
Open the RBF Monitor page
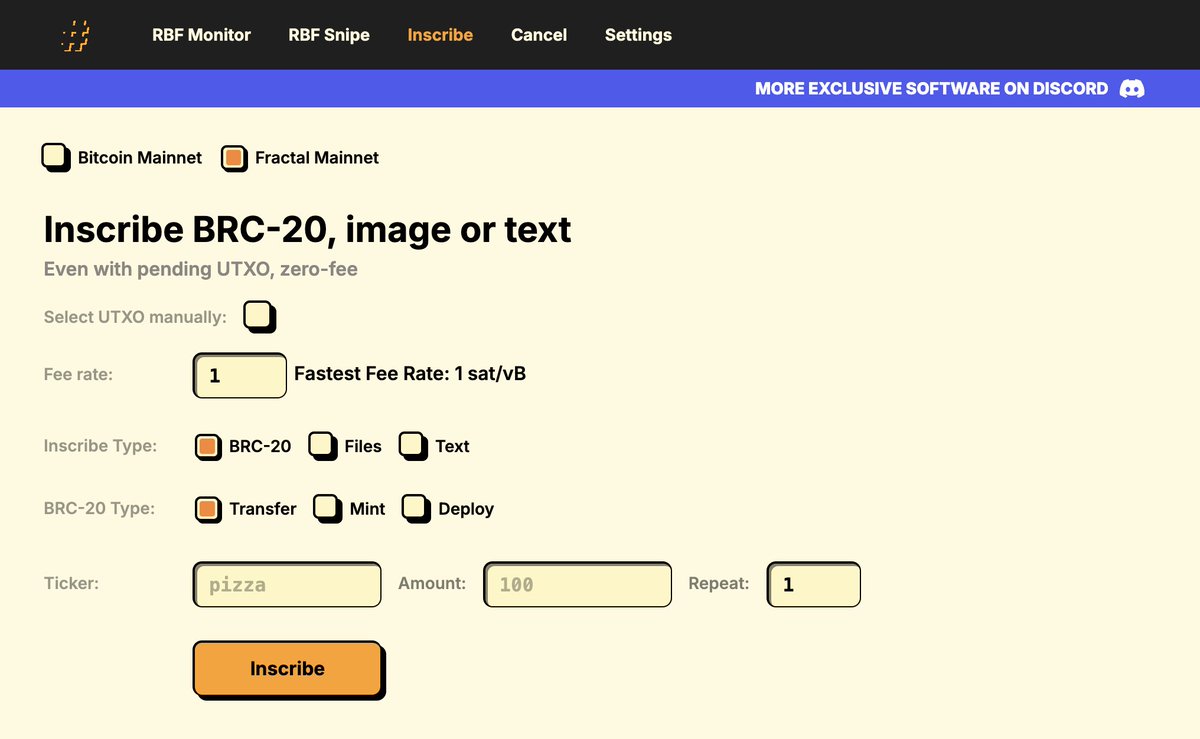click(201, 35)
